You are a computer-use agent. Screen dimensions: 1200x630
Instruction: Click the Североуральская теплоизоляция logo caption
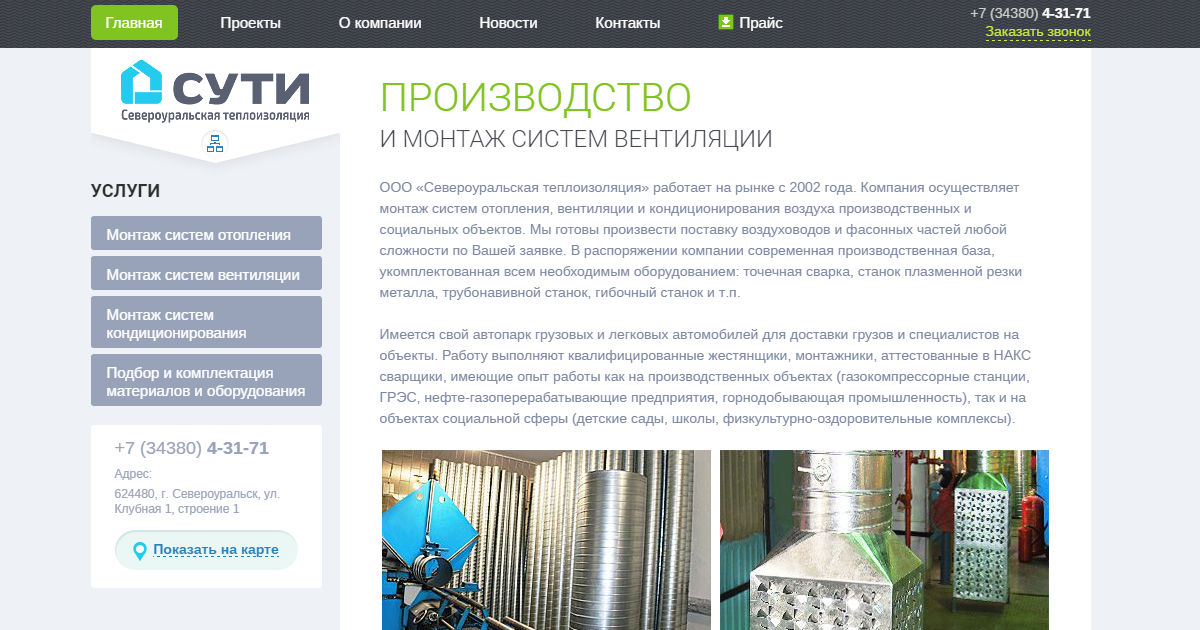215,115
